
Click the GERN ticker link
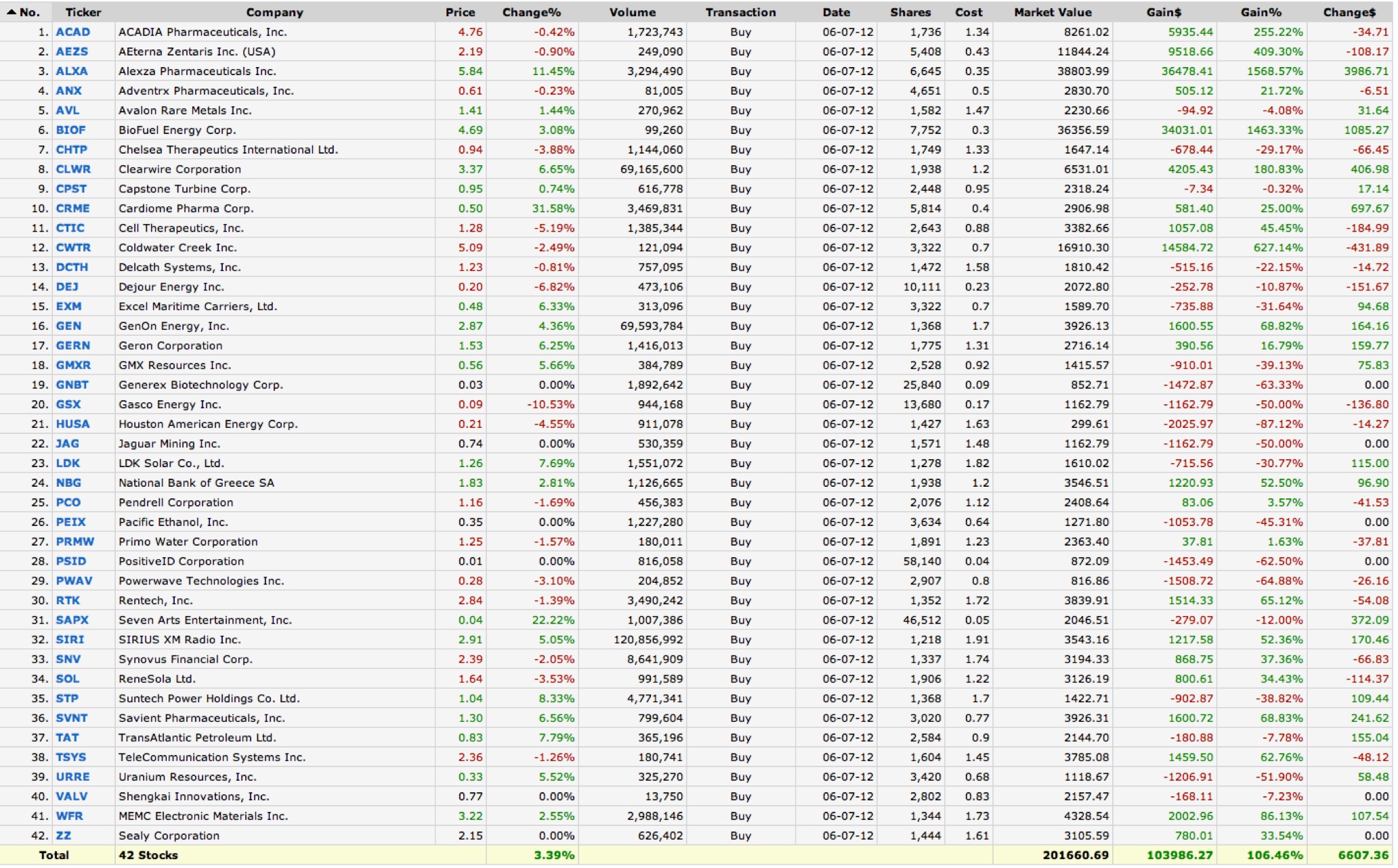pos(72,345)
